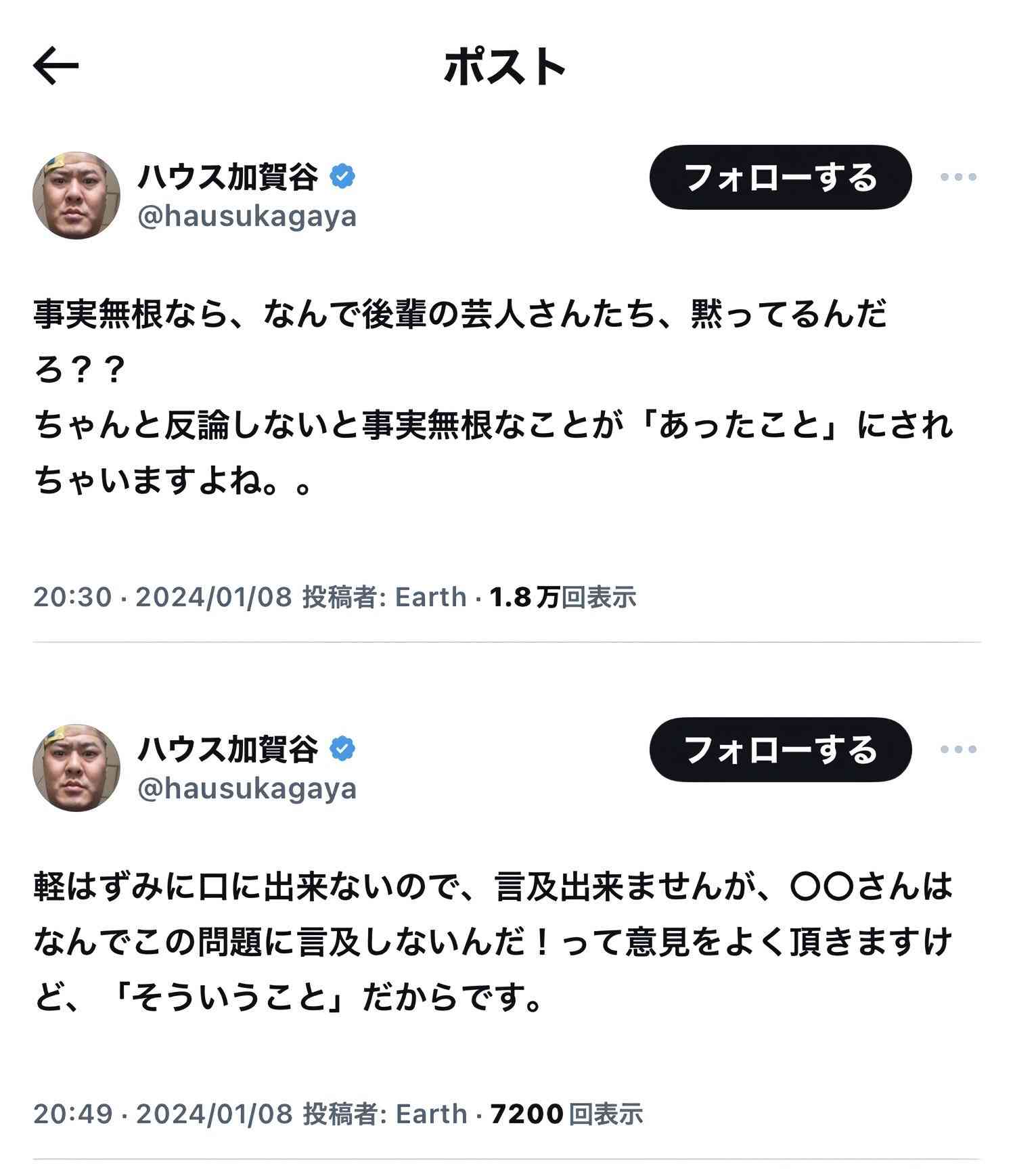Follow ハウス加賀谷 from first post
This screenshot has width=1015, height=1176.
tap(780, 177)
